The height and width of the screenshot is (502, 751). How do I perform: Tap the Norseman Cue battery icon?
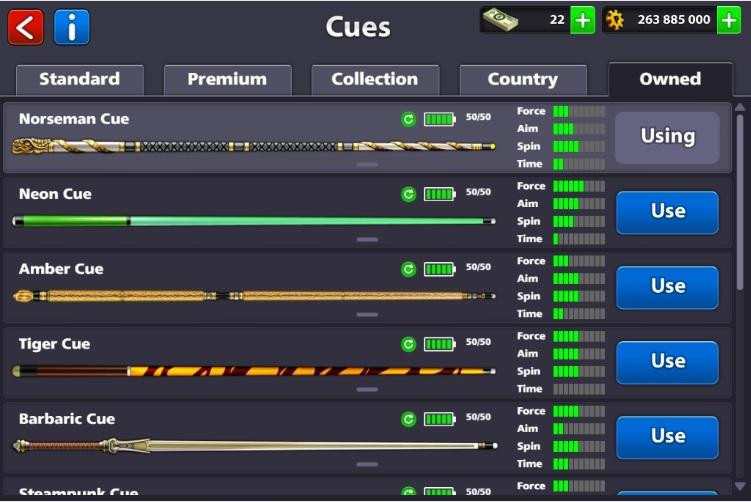[x=440, y=119]
